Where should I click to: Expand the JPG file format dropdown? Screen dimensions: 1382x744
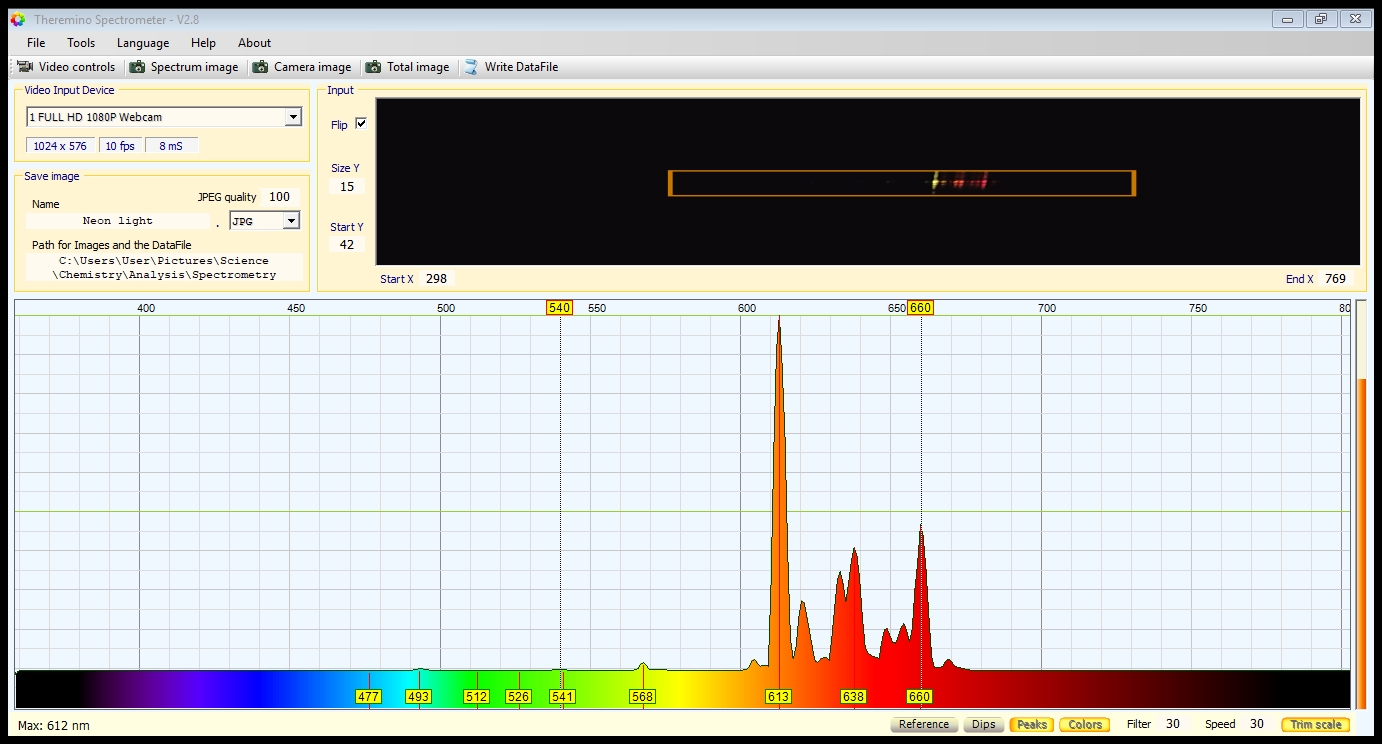(x=291, y=221)
